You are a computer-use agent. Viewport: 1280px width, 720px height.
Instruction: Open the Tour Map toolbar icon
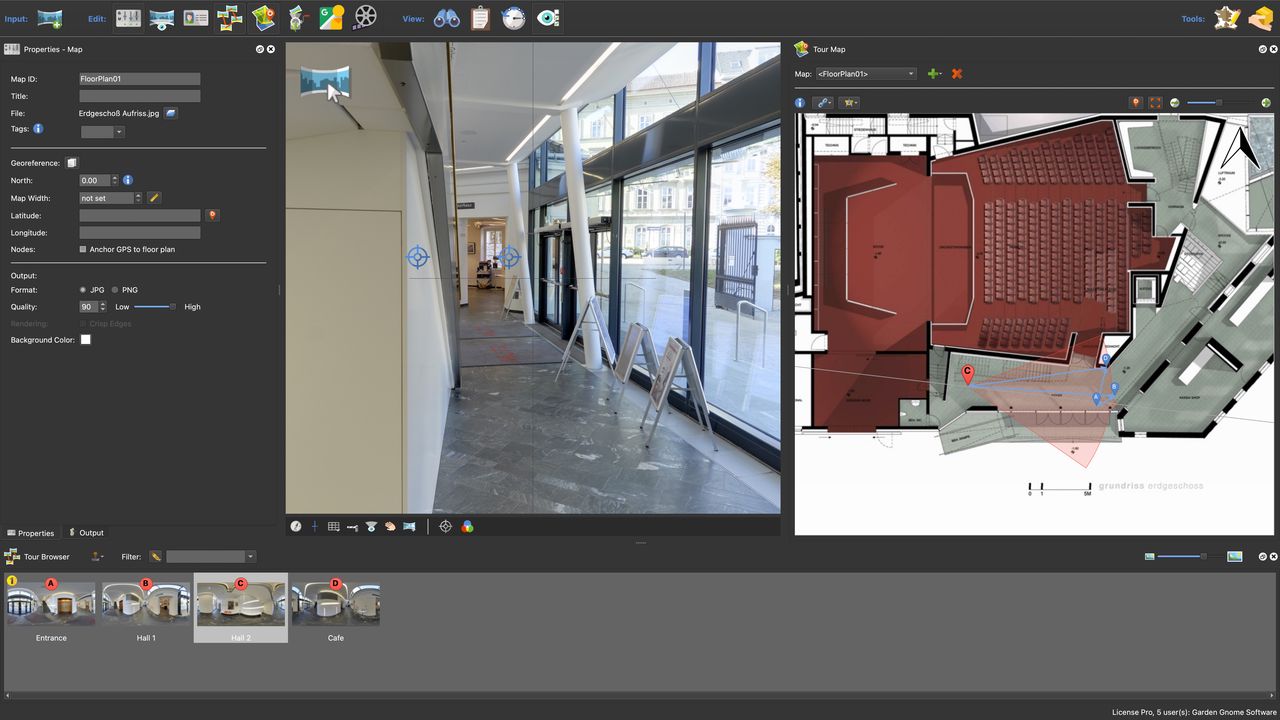click(x=263, y=18)
